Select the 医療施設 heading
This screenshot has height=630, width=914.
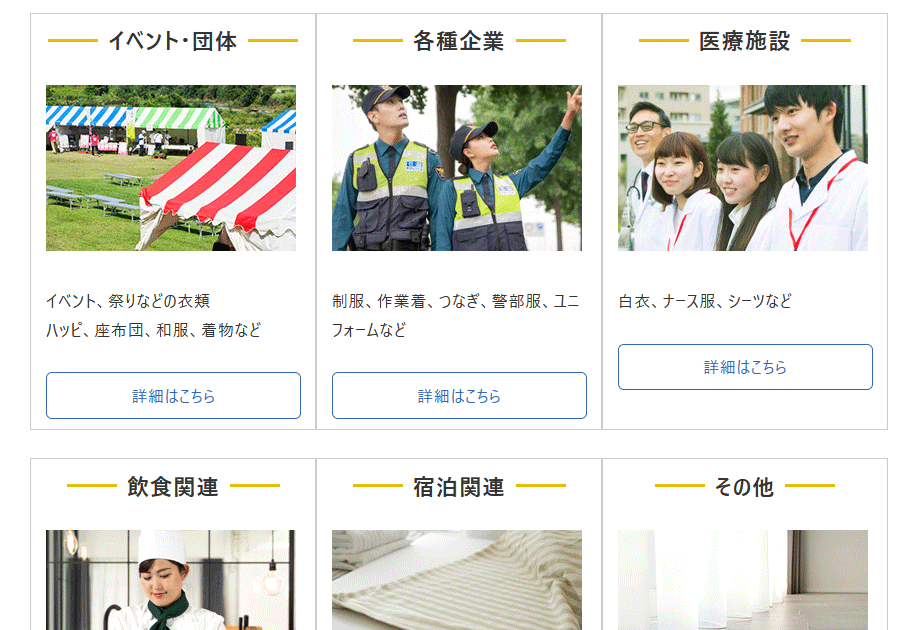(744, 41)
